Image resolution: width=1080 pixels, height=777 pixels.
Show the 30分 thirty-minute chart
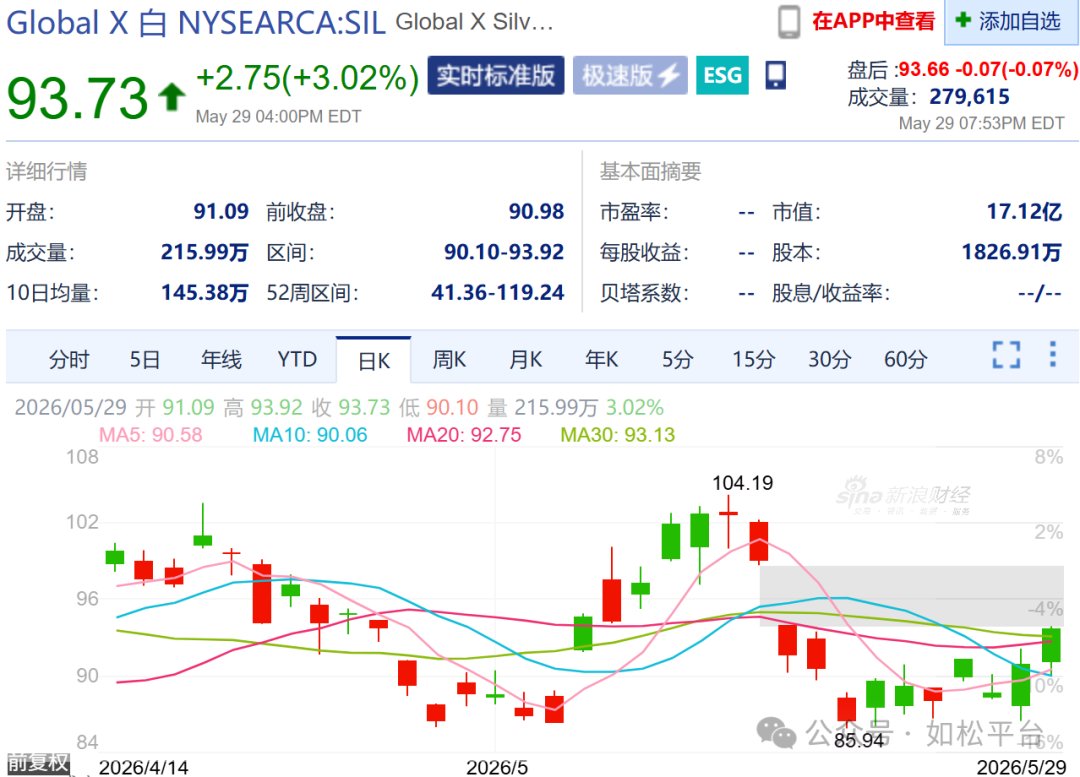(x=829, y=360)
